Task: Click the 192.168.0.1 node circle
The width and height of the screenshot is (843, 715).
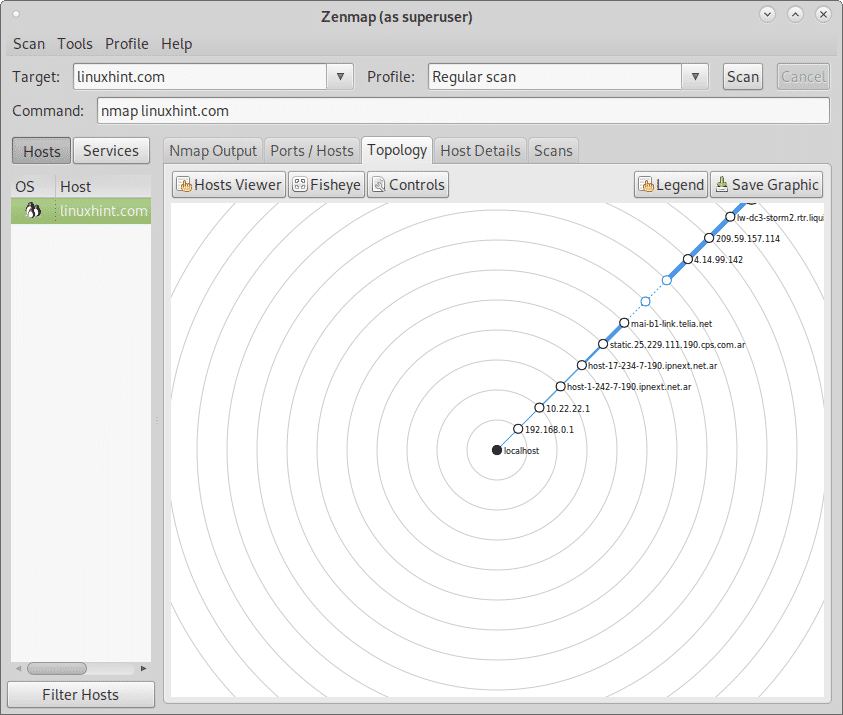Action: (x=518, y=429)
